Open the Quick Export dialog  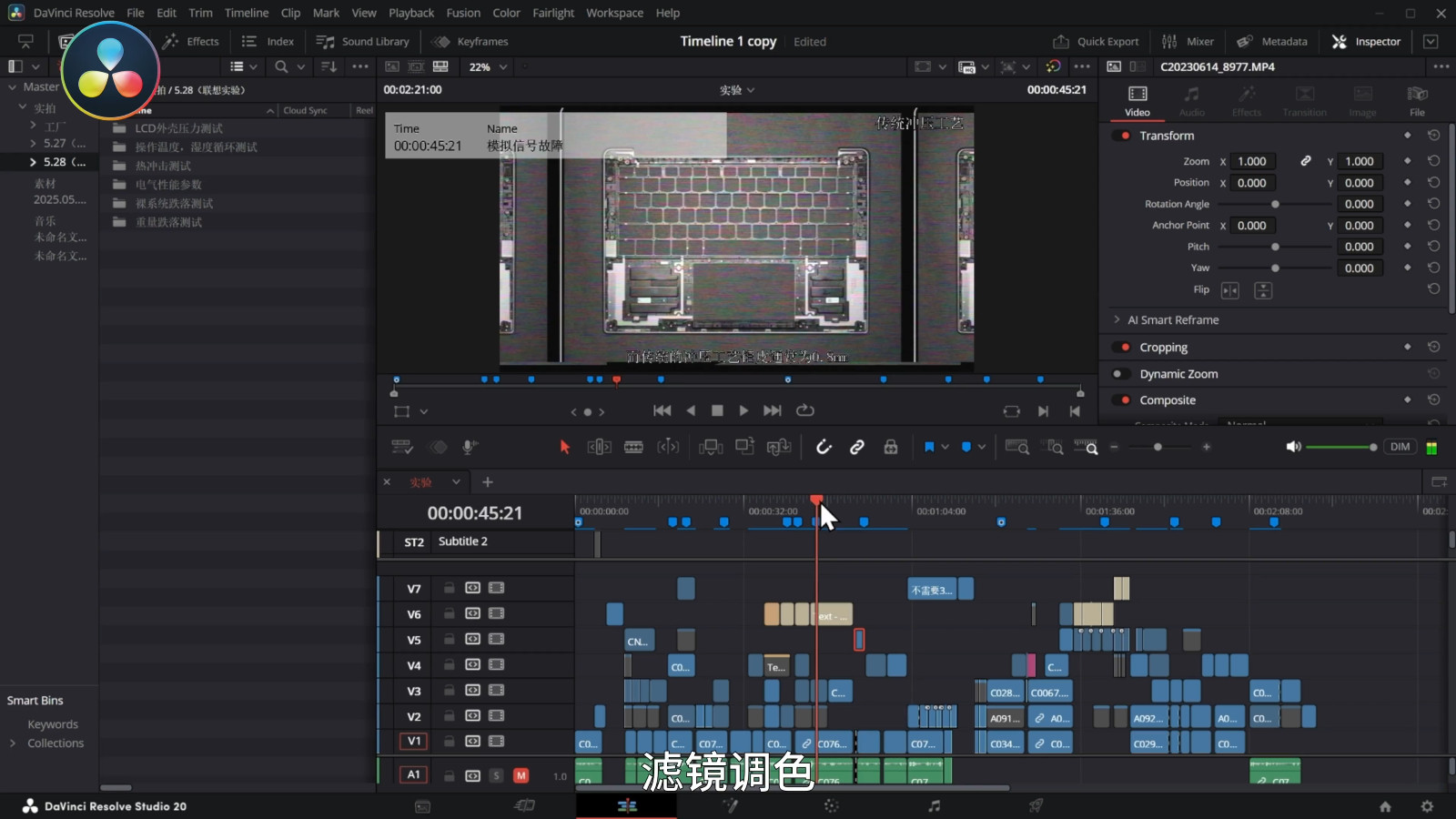[x=1097, y=42]
